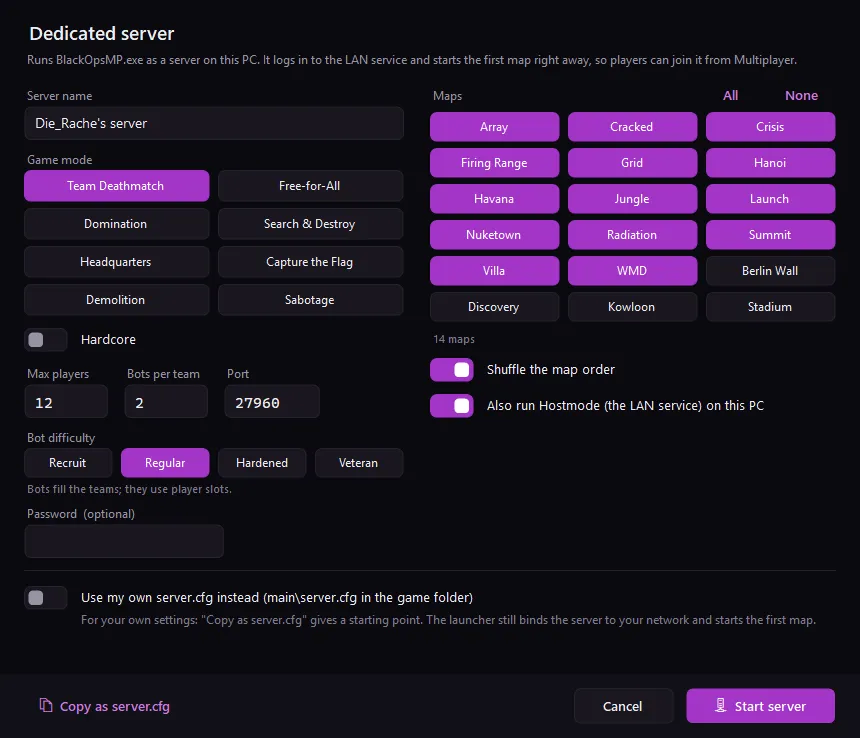
Task: Deselect the Havana map
Action: [494, 198]
